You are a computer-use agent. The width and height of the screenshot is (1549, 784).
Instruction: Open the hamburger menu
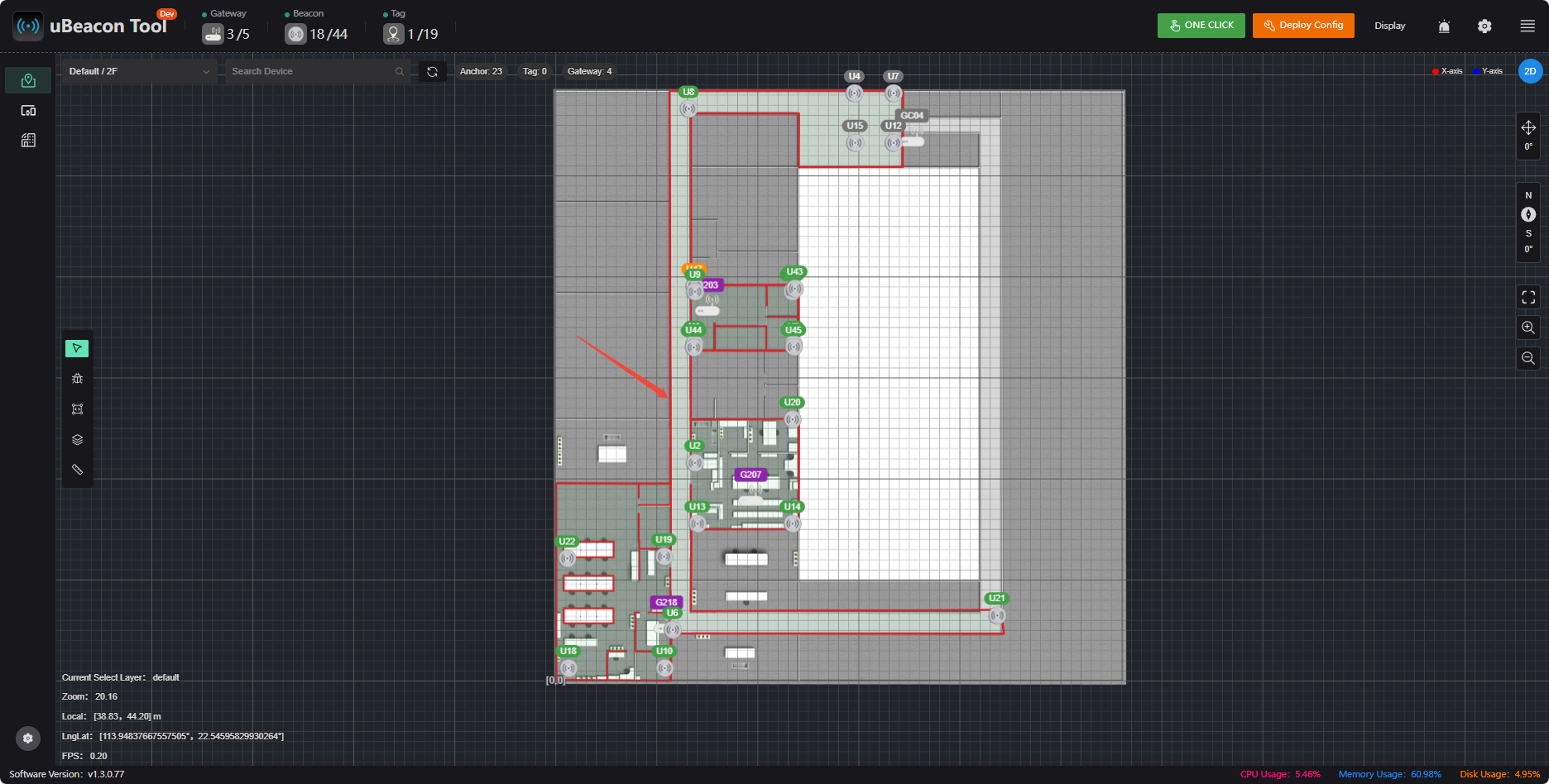[x=1527, y=26]
